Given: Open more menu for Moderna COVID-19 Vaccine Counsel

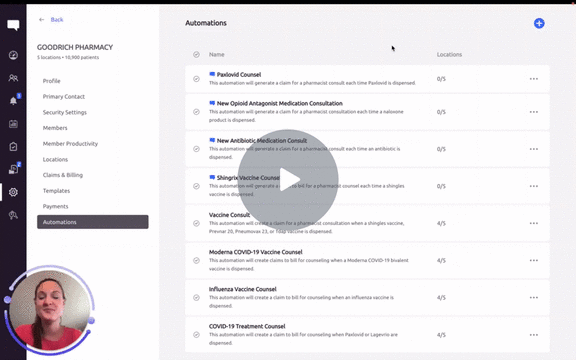Looking at the screenshot, I should click(x=534, y=260).
